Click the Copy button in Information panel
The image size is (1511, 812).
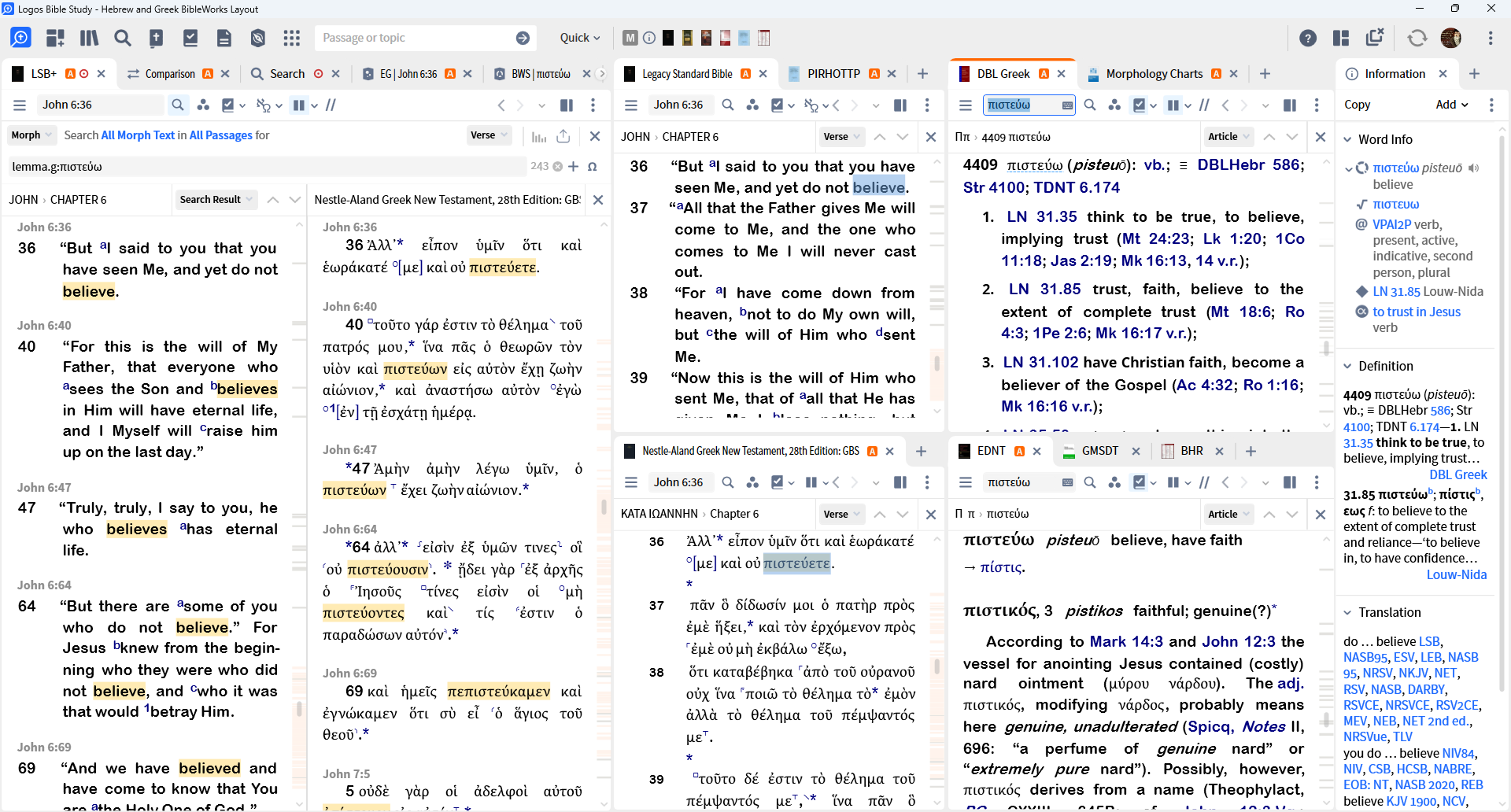pos(1357,105)
